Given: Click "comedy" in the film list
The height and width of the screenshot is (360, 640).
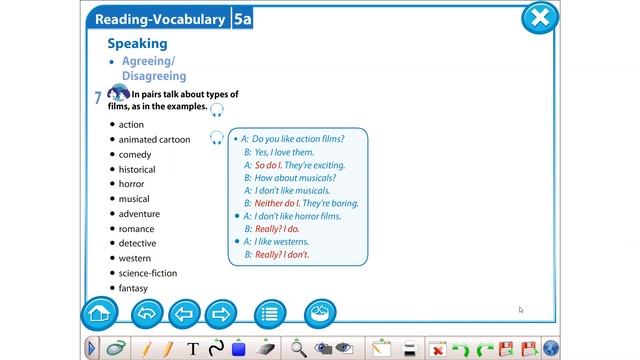Looking at the screenshot, I should point(135,155).
